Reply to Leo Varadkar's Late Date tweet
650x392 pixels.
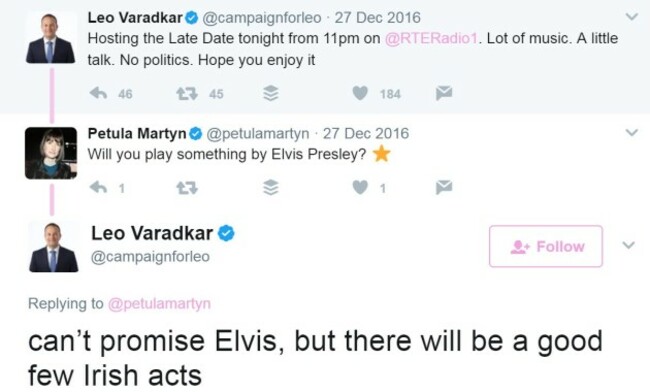click(x=99, y=93)
